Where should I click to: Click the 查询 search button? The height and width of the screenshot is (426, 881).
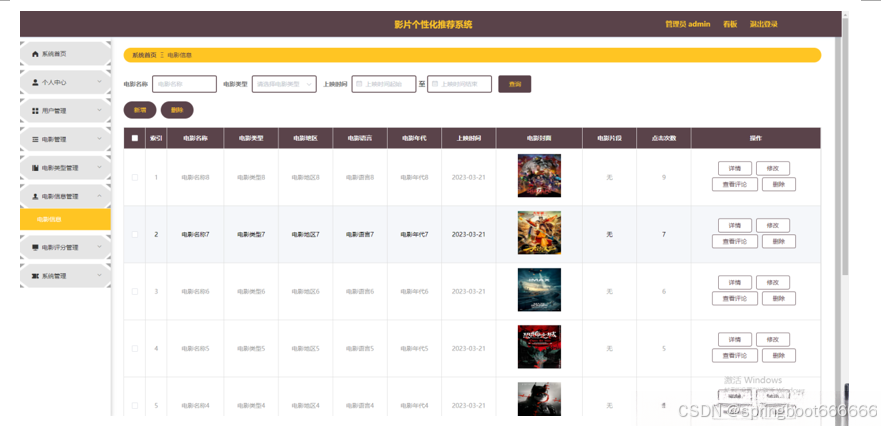click(515, 84)
